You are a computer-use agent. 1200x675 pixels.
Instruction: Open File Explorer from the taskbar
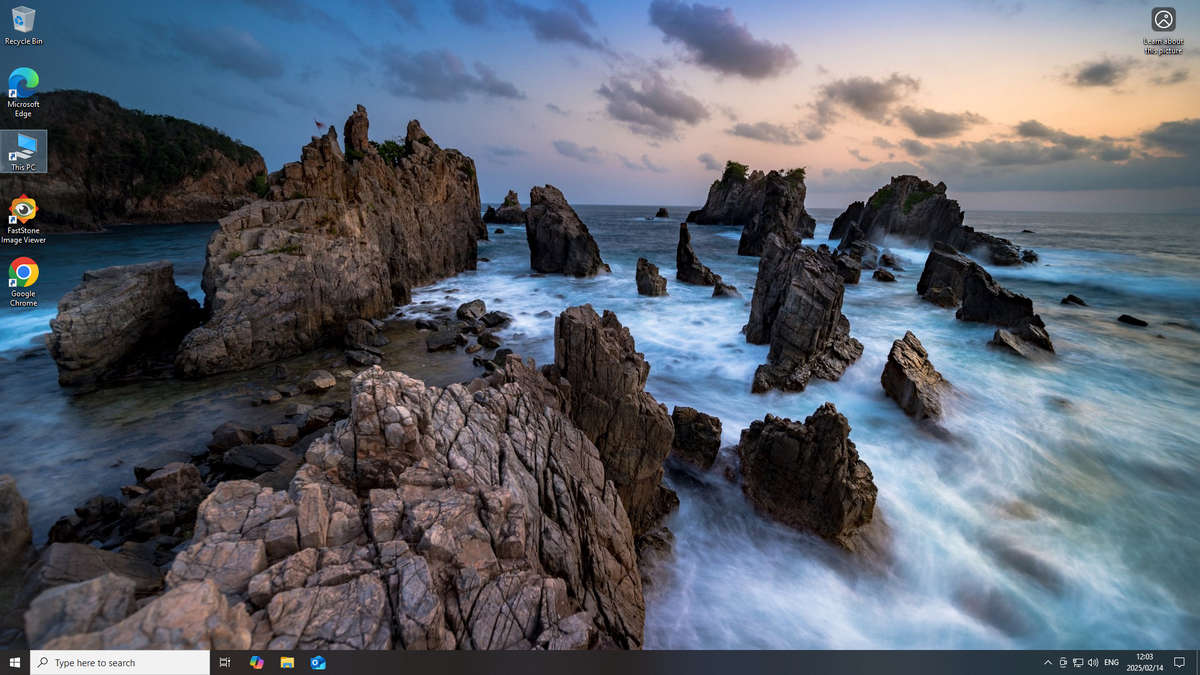coord(287,662)
